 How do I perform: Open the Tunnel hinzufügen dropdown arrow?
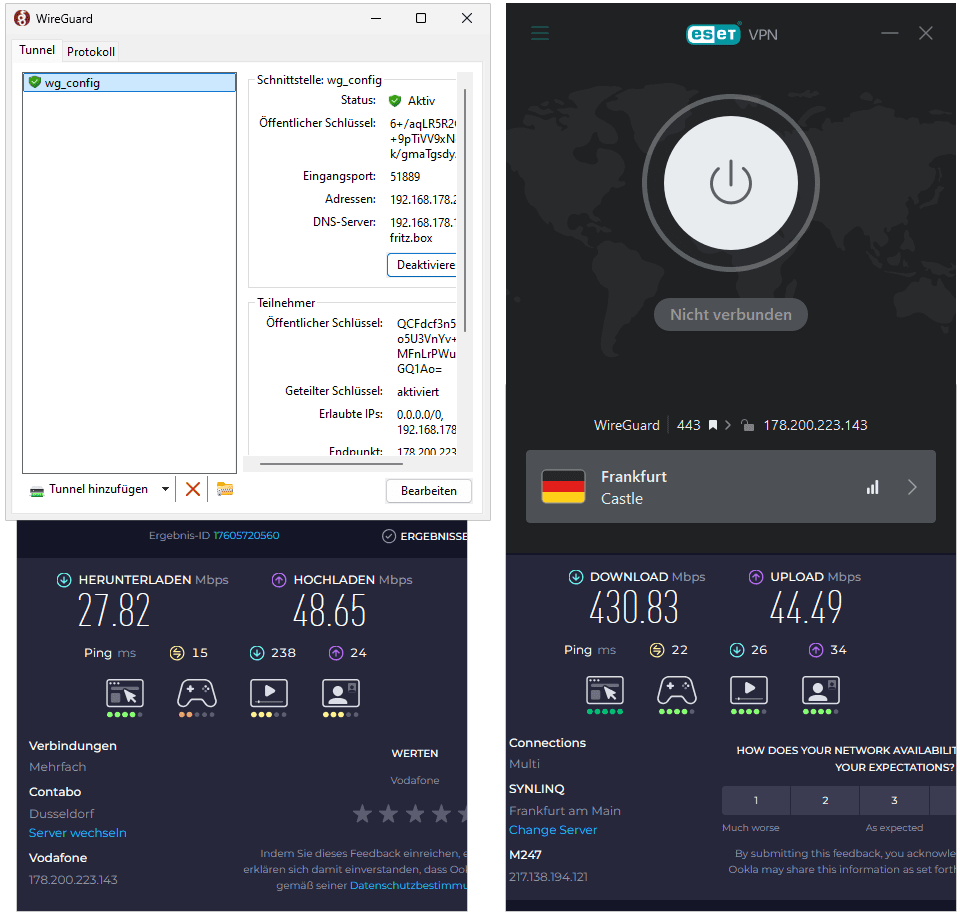[x=165, y=489]
